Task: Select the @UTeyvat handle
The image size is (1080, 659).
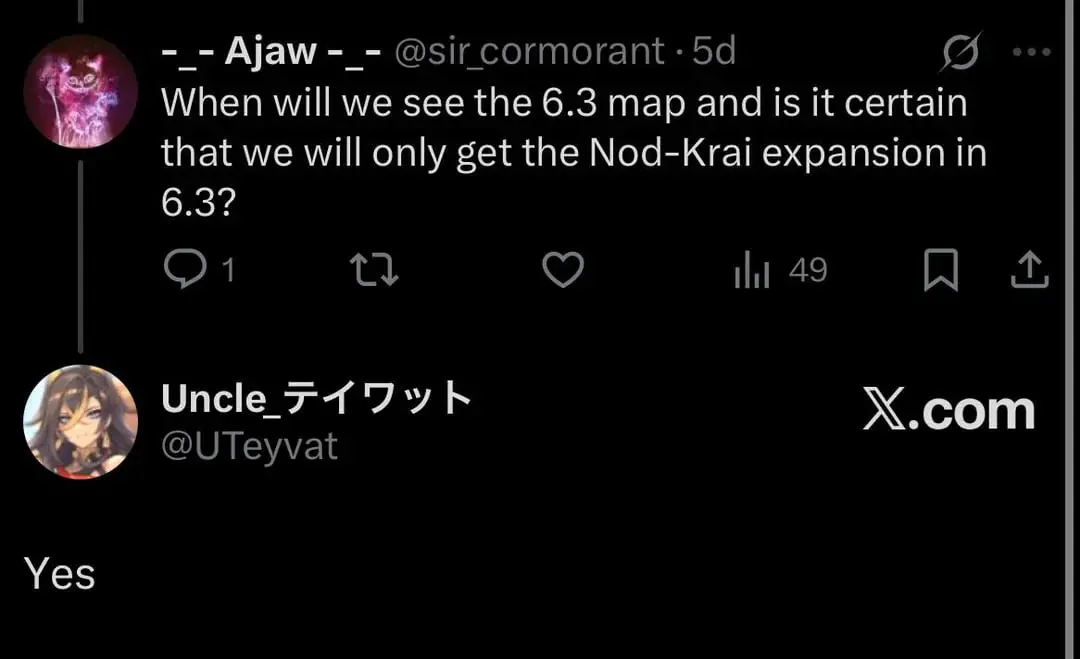Action: click(x=250, y=446)
